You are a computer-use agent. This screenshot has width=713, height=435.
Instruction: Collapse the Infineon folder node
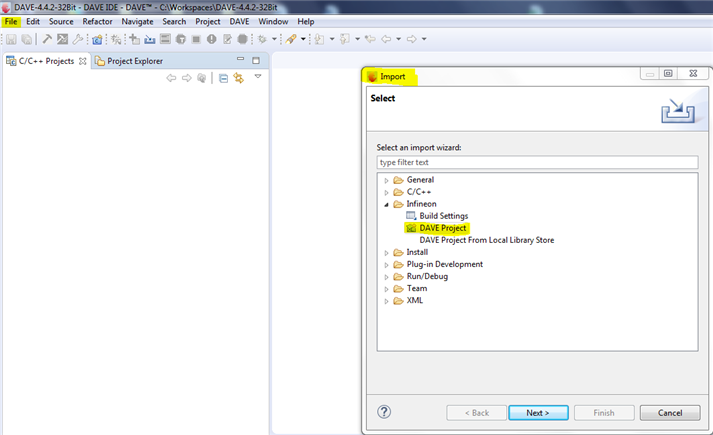pos(387,204)
